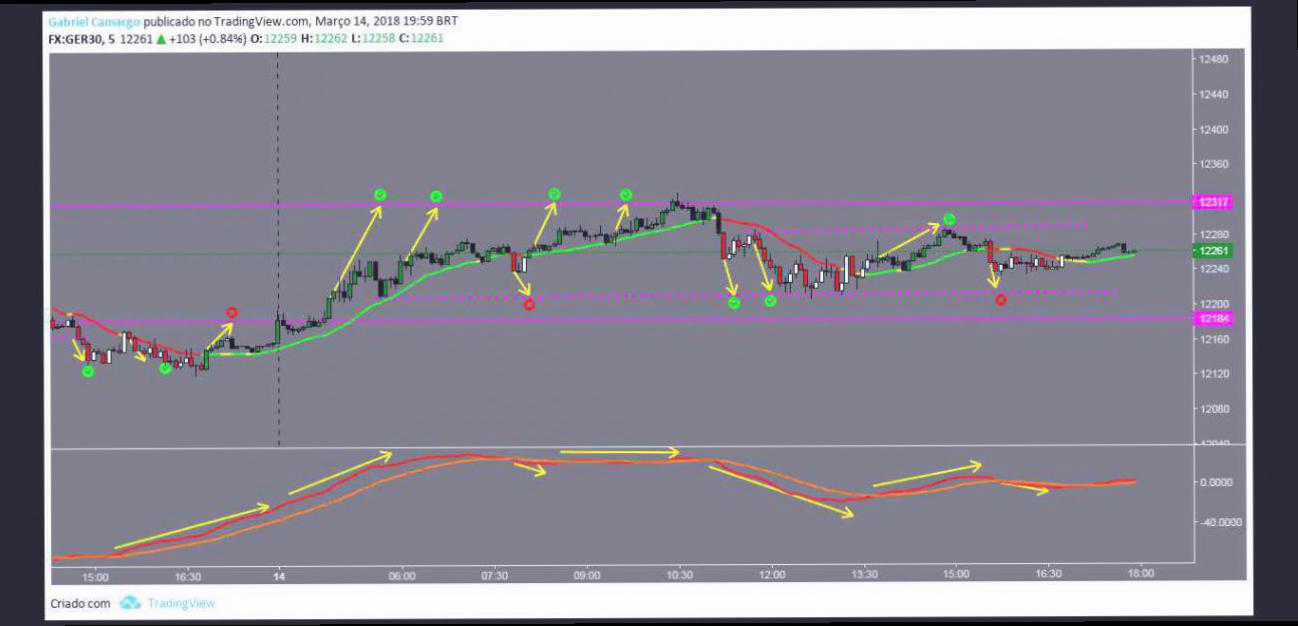The height and width of the screenshot is (626, 1298).
Task: Click the 18:00 time axis label
Action: pos(1140,574)
